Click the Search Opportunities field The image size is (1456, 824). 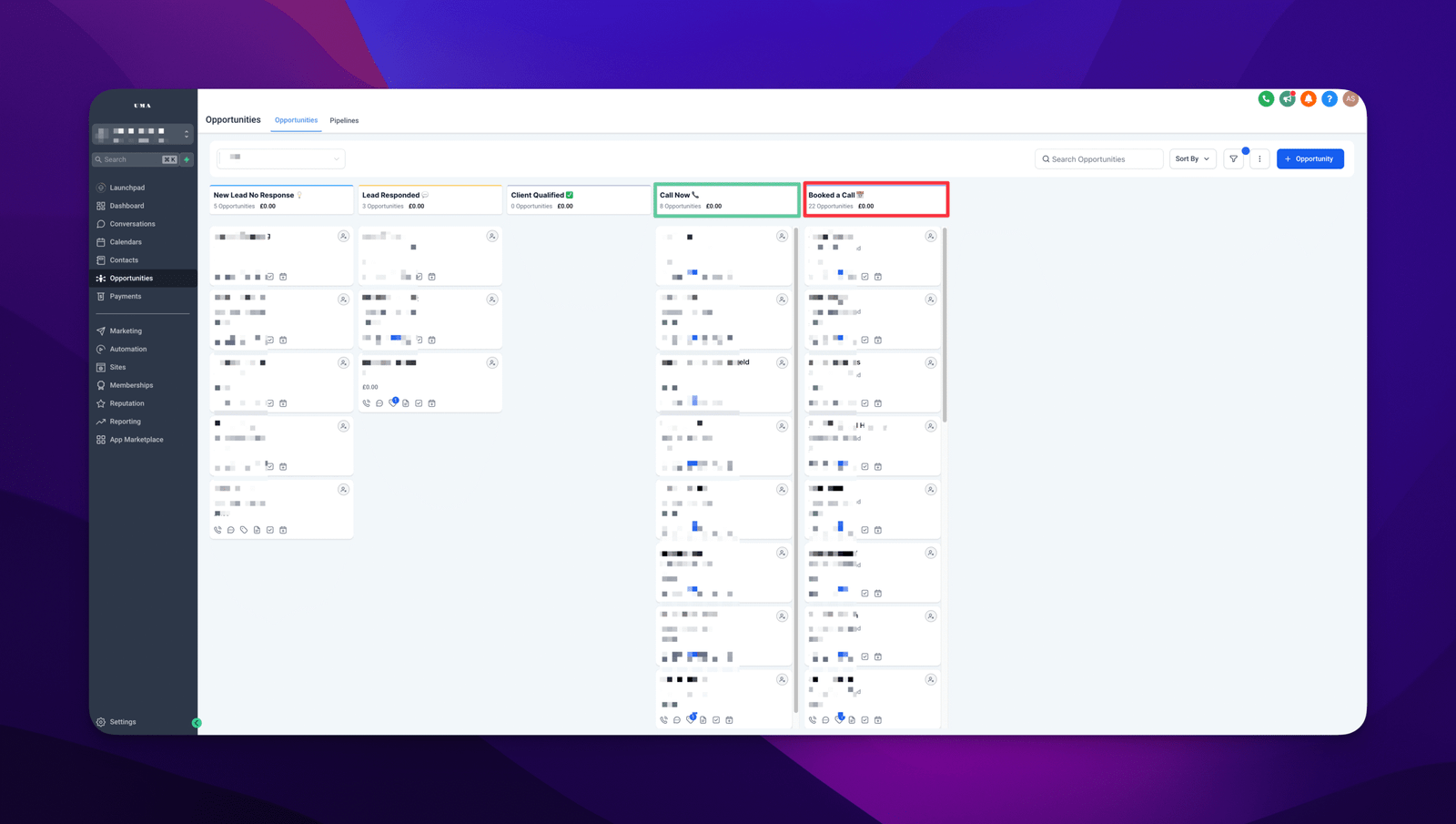pyautogui.click(x=1099, y=159)
